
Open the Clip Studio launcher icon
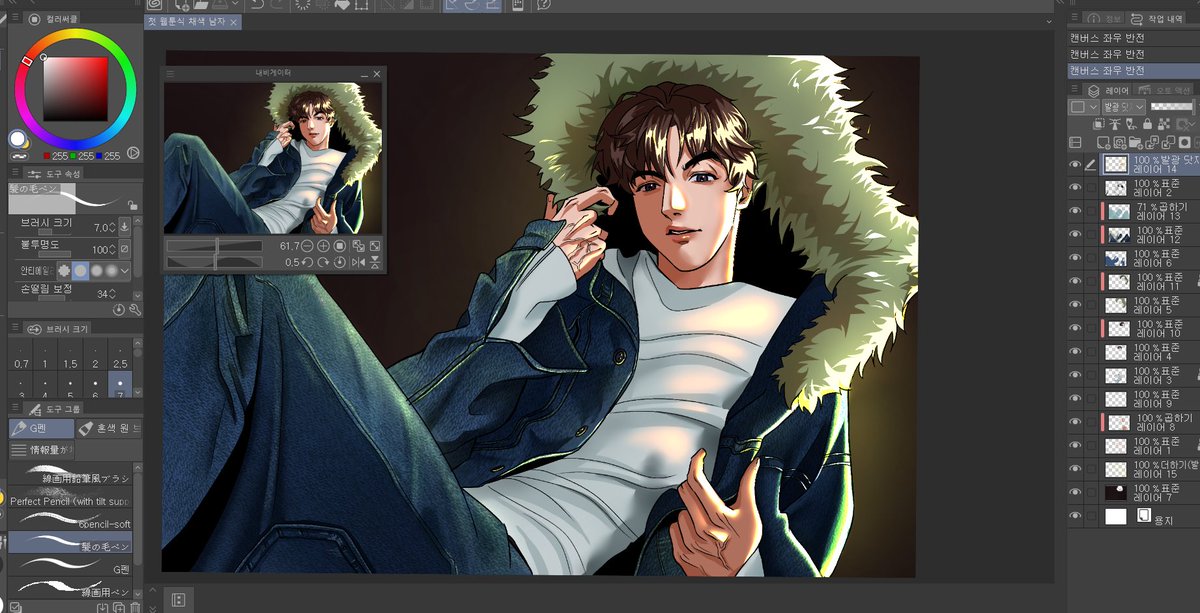click(155, 5)
